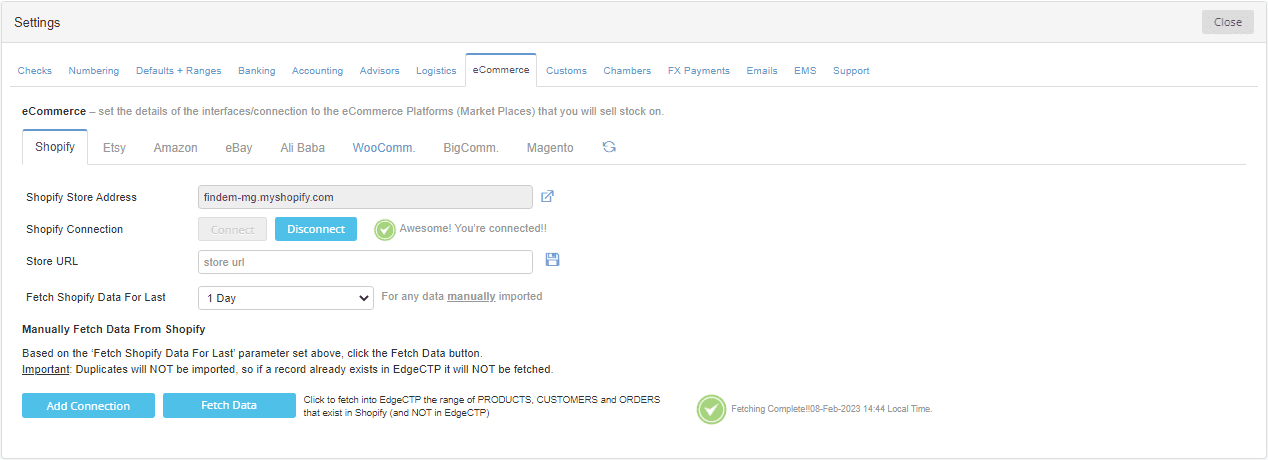Click the greyed-out Connect button
Screen dimensions: 1268x460
tap(233, 229)
